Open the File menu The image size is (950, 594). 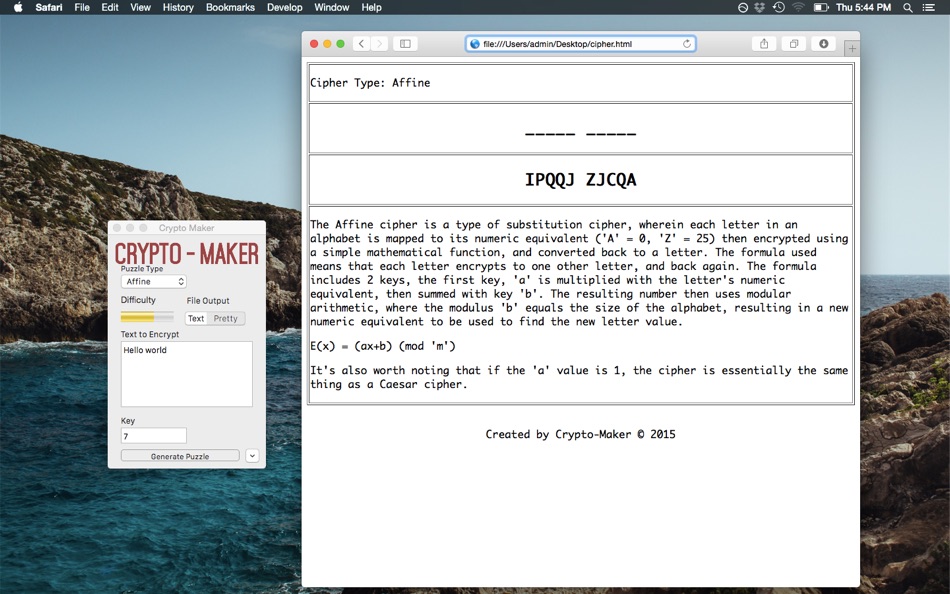click(82, 7)
